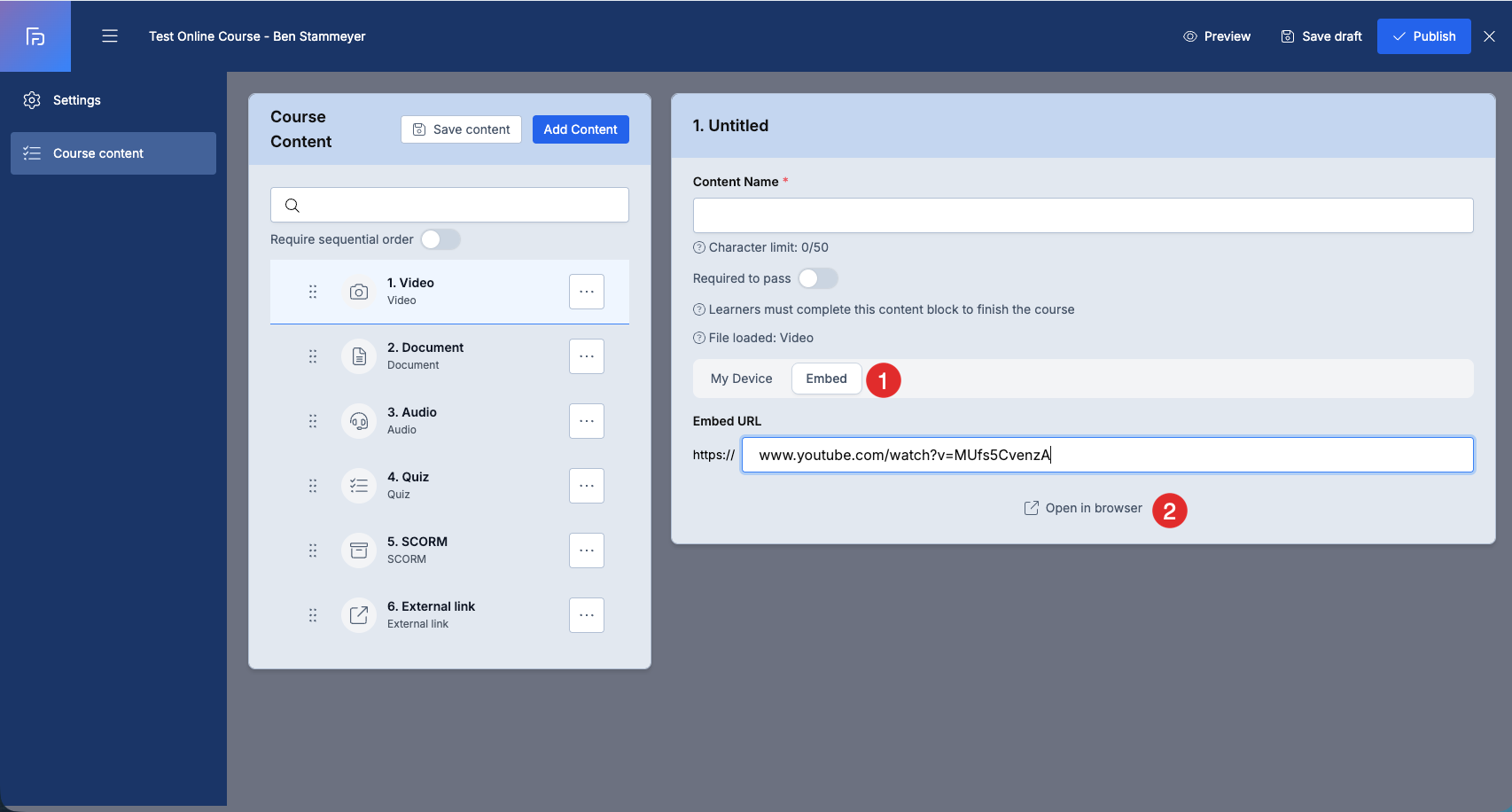Grab the drag handle of 1. Video
Image resolution: width=1512 pixels, height=812 pixels.
pos(313,292)
